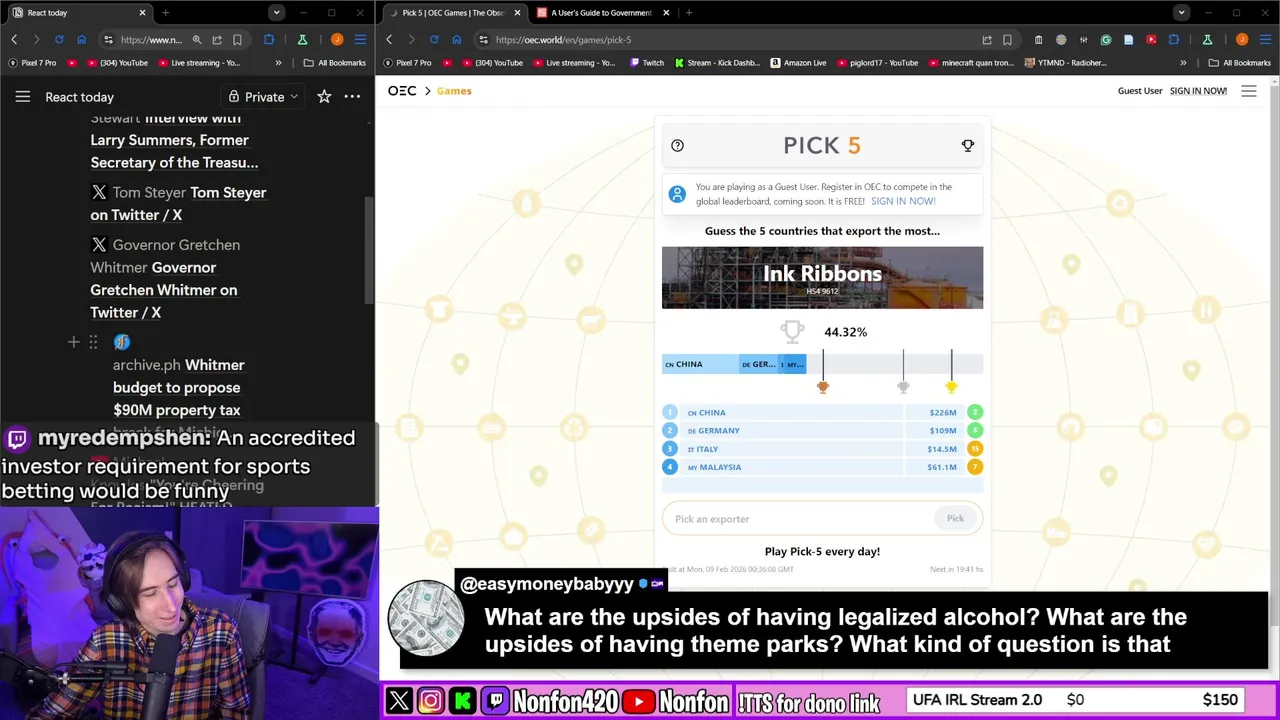Zoom icon in React today address bar
1280x720 pixels.
[x=197, y=39]
